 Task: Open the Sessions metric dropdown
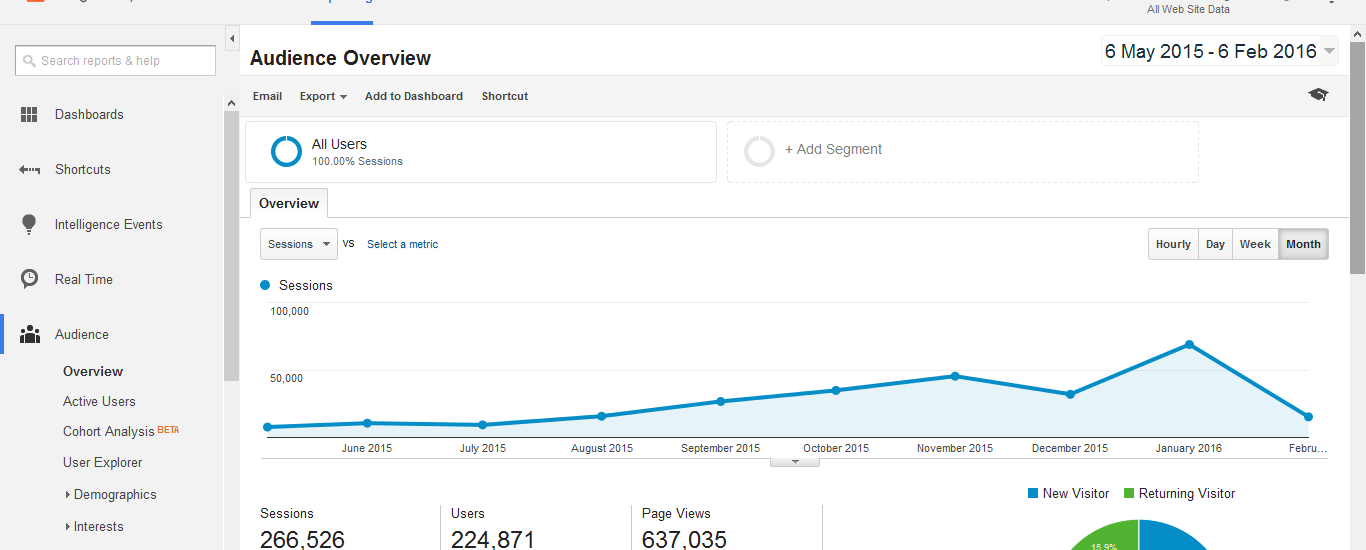tap(298, 244)
